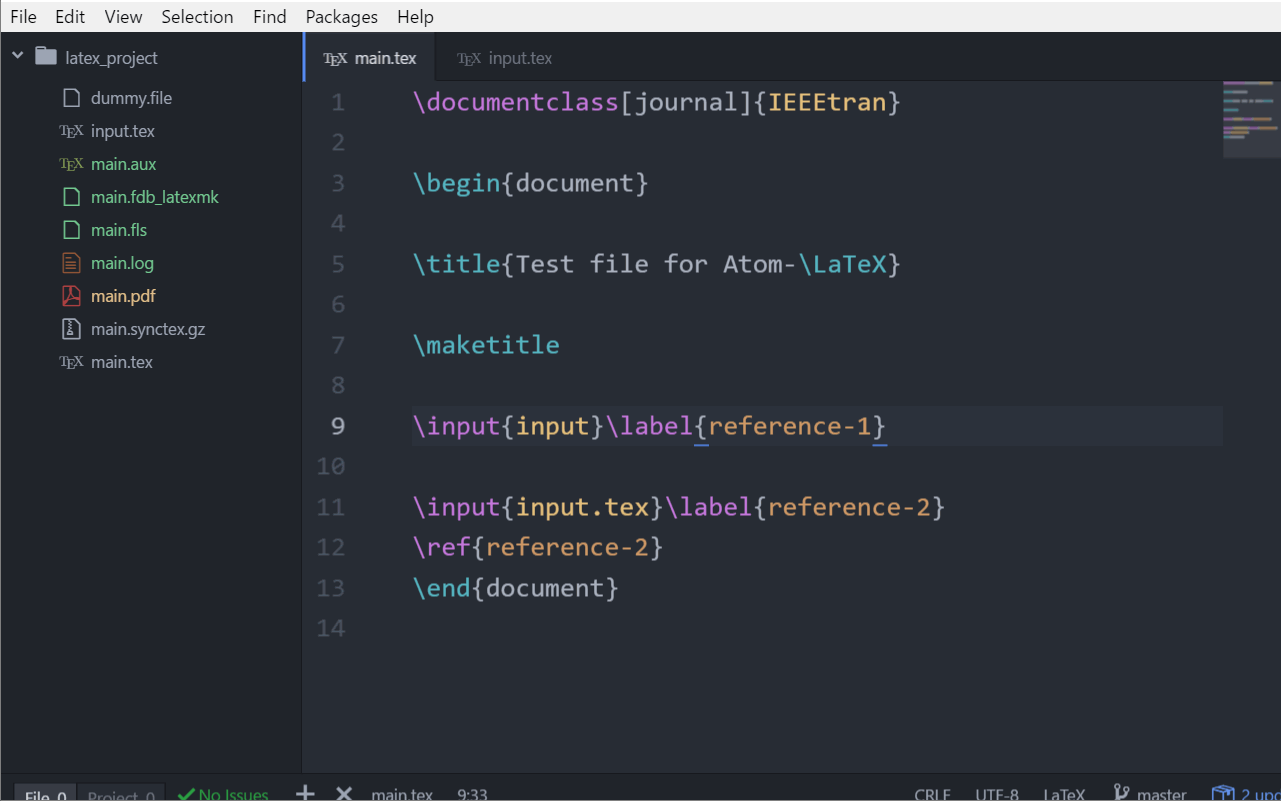Image resolution: width=1281 pixels, height=801 pixels.
Task: Switch to the input.tex editor tab
Action: (x=505, y=58)
